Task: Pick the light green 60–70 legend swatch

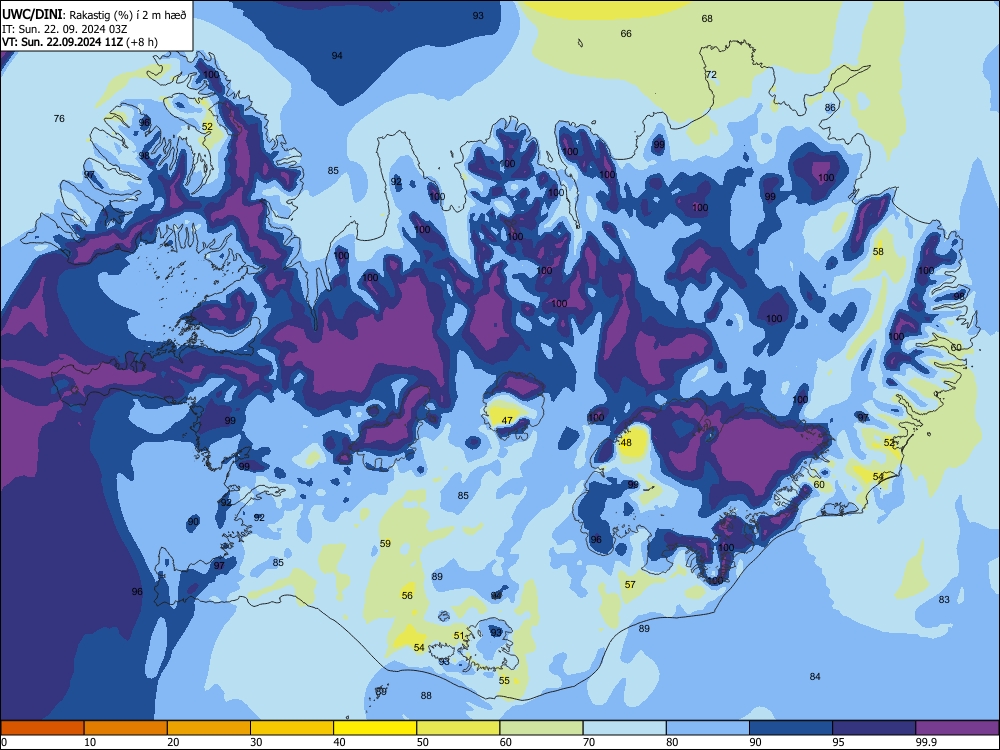Action: coord(541,728)
